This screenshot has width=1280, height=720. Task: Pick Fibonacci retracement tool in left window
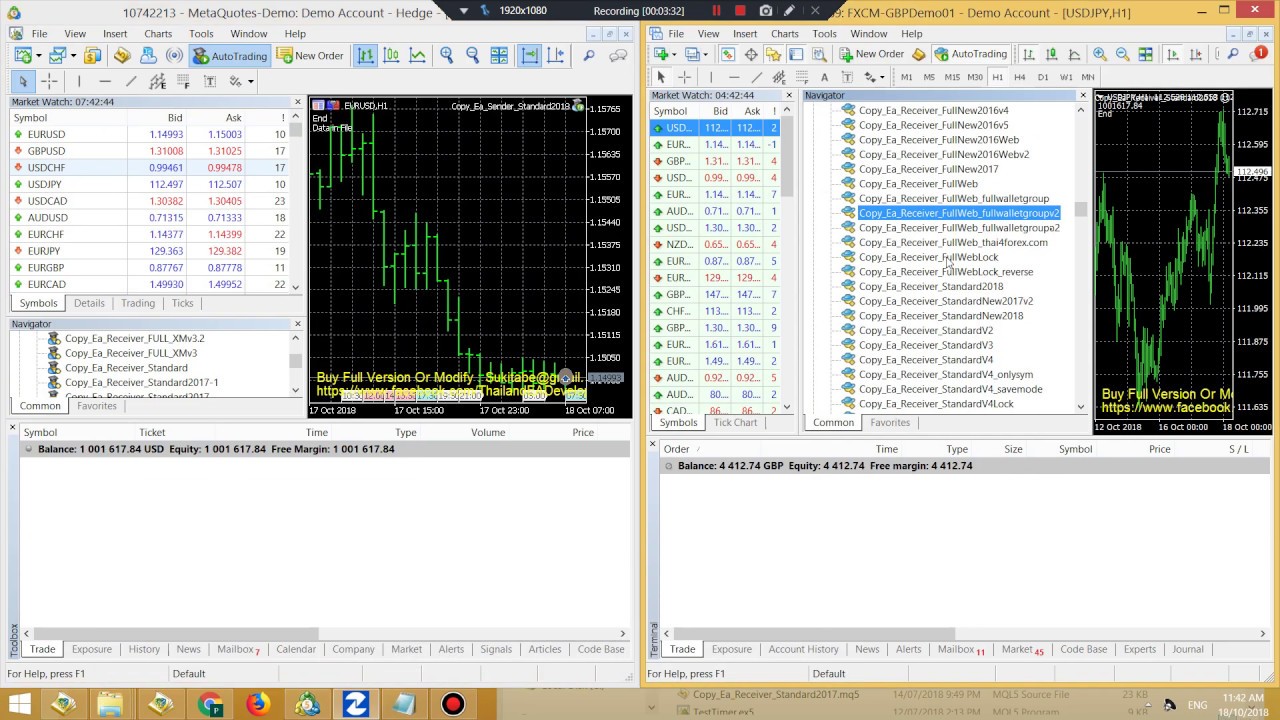tap(183, 81)
